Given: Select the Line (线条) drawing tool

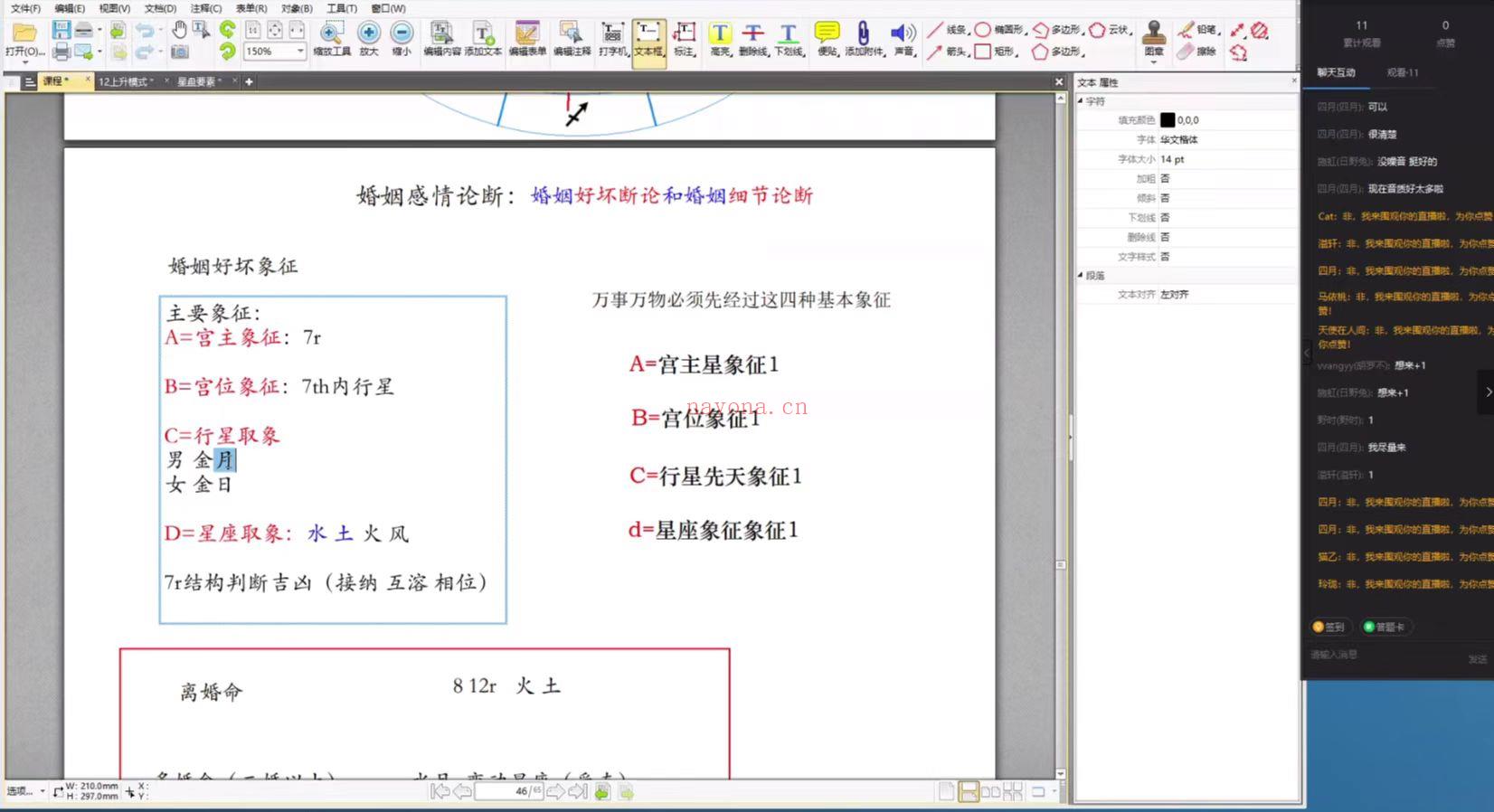Looking at the screenshot, I should tap(947, 30).
